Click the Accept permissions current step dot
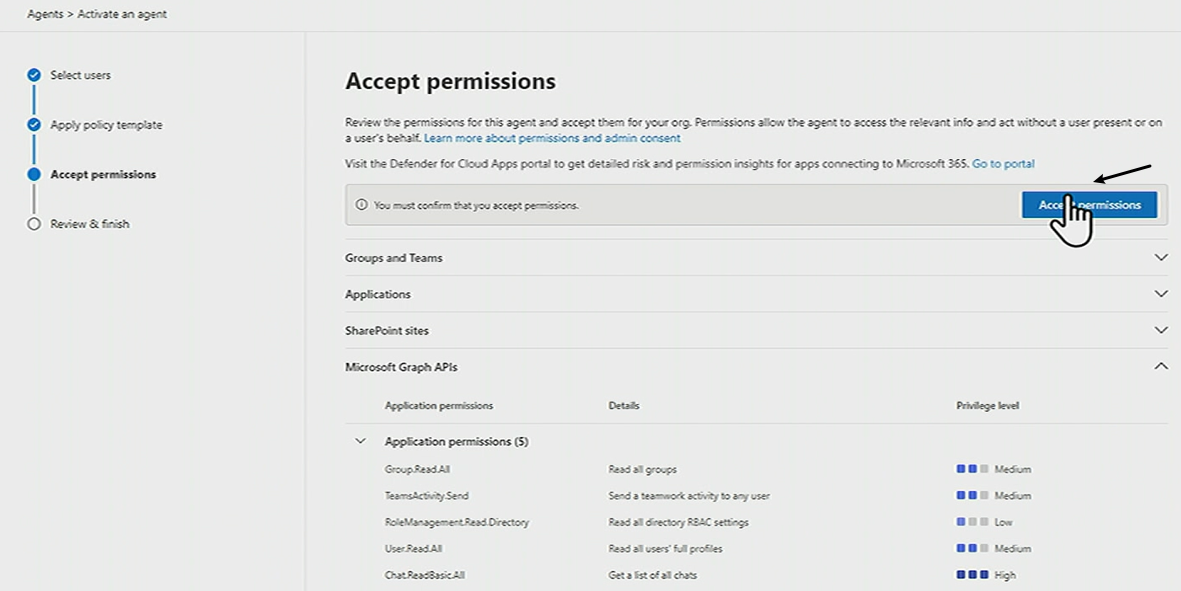Screen dimensions: 1181x591 34,174
